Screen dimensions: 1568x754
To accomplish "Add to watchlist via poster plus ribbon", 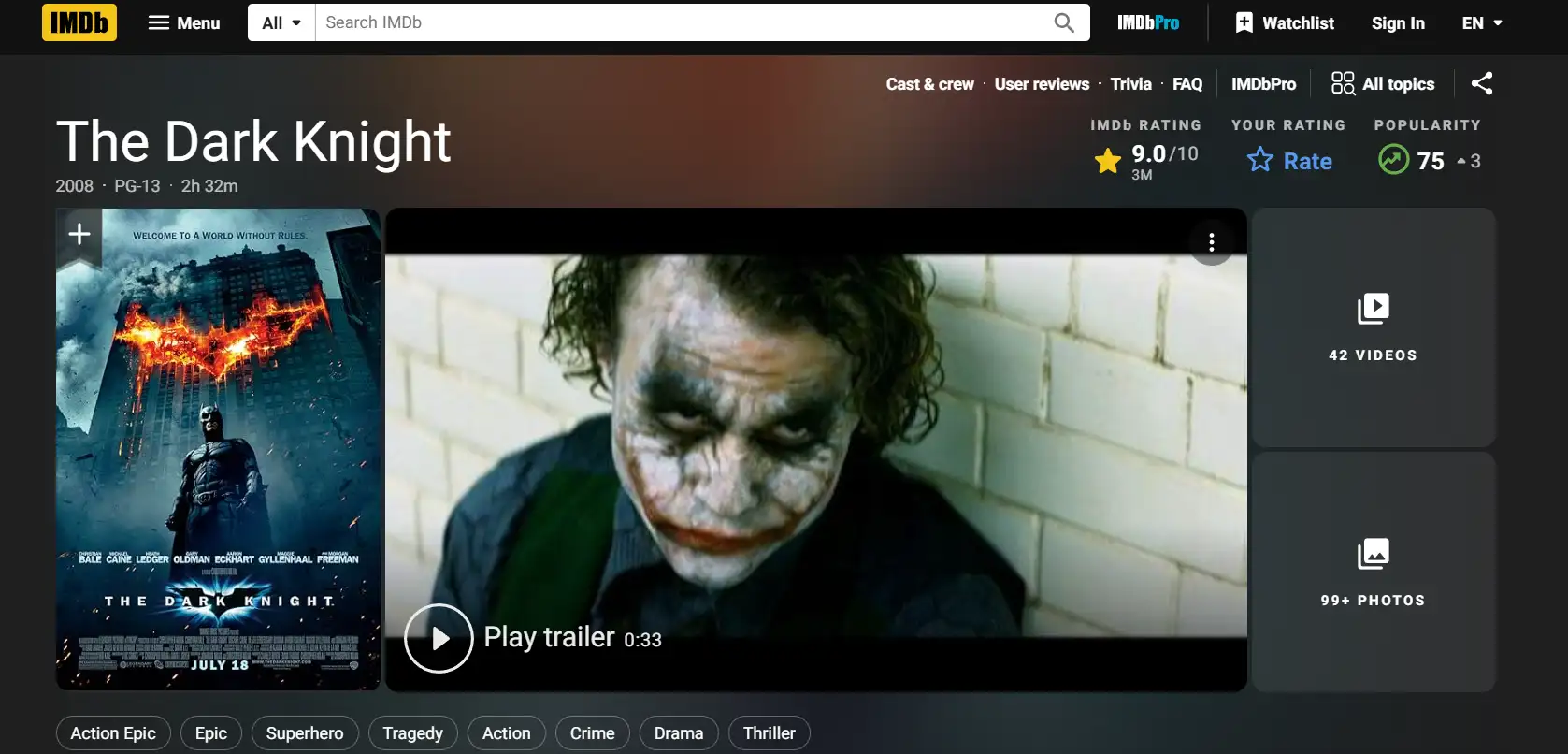I will point(79,235).
